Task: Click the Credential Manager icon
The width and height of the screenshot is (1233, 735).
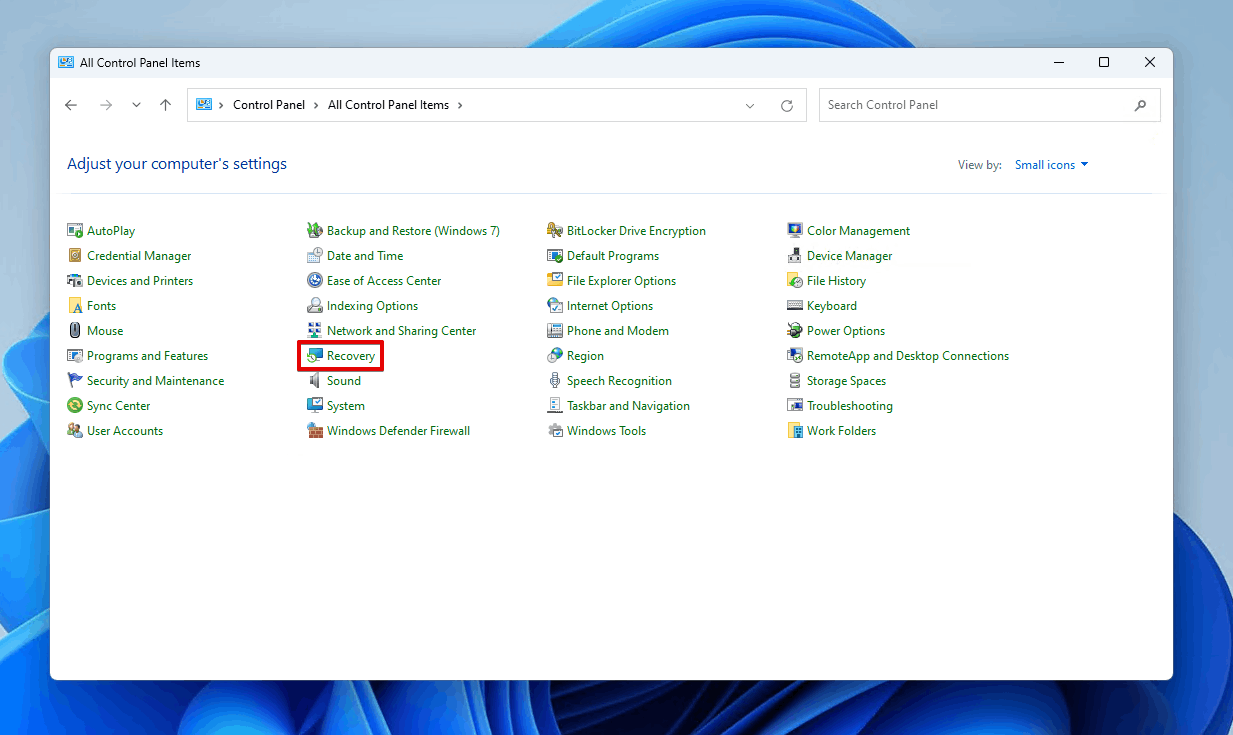Action: click(75, 256)
